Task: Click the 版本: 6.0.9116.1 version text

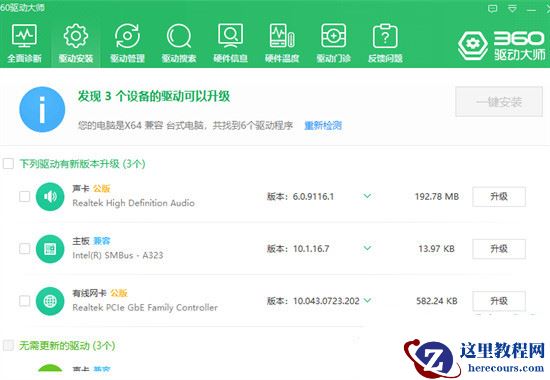Action: (x=300, y=196)
